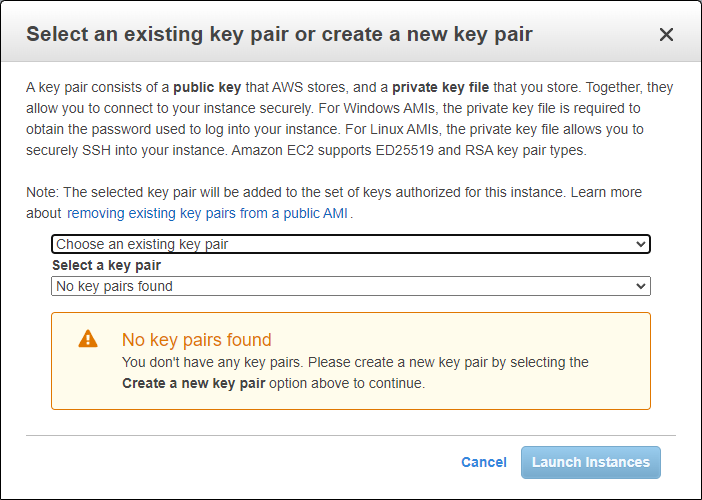Image resolution: width=702 pixels, height=500 pixels.
Task: Click bold "Create a new key pair" in the warning
Action: coord(193,384)
